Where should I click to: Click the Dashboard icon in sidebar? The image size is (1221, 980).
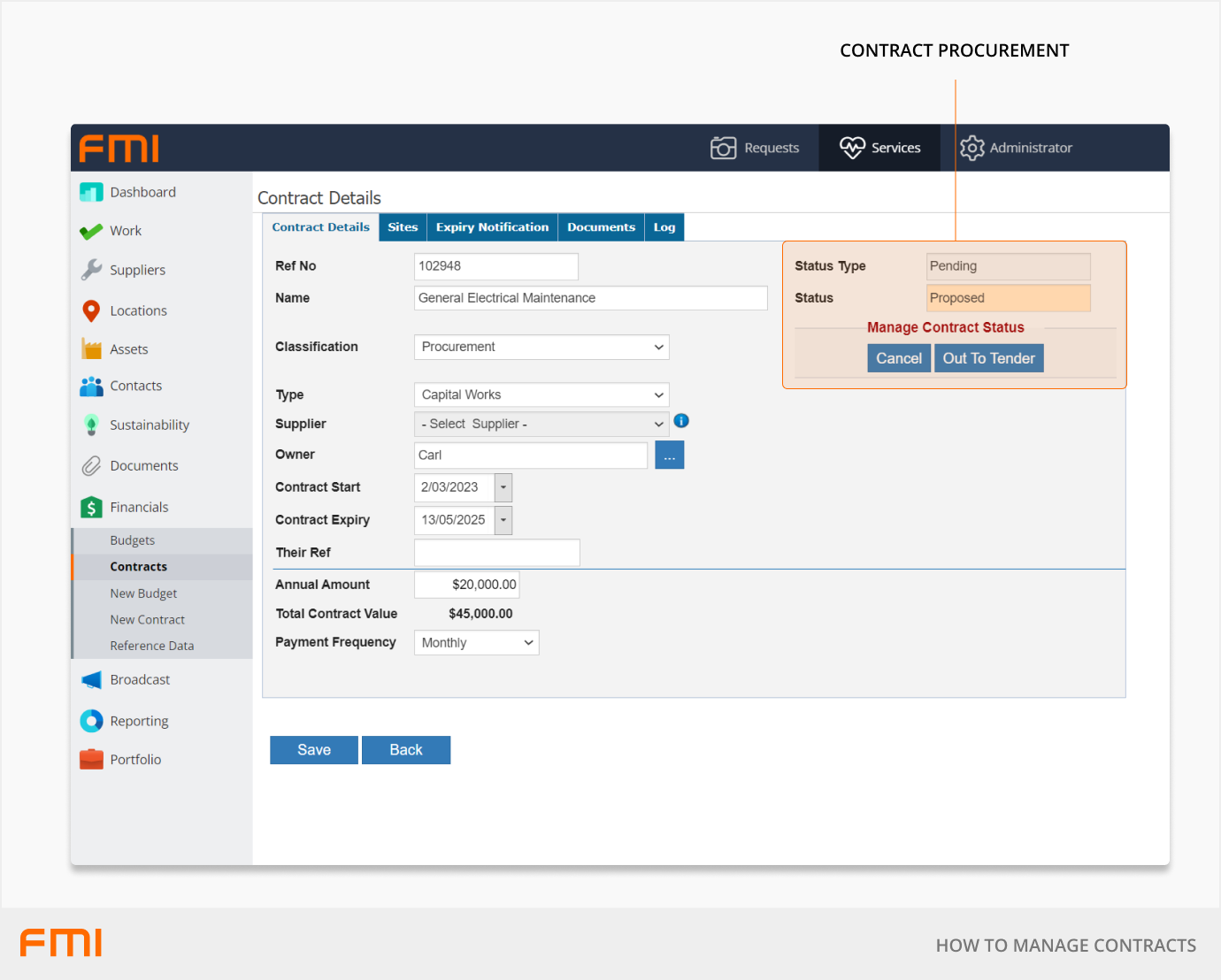tap(91, 192)
